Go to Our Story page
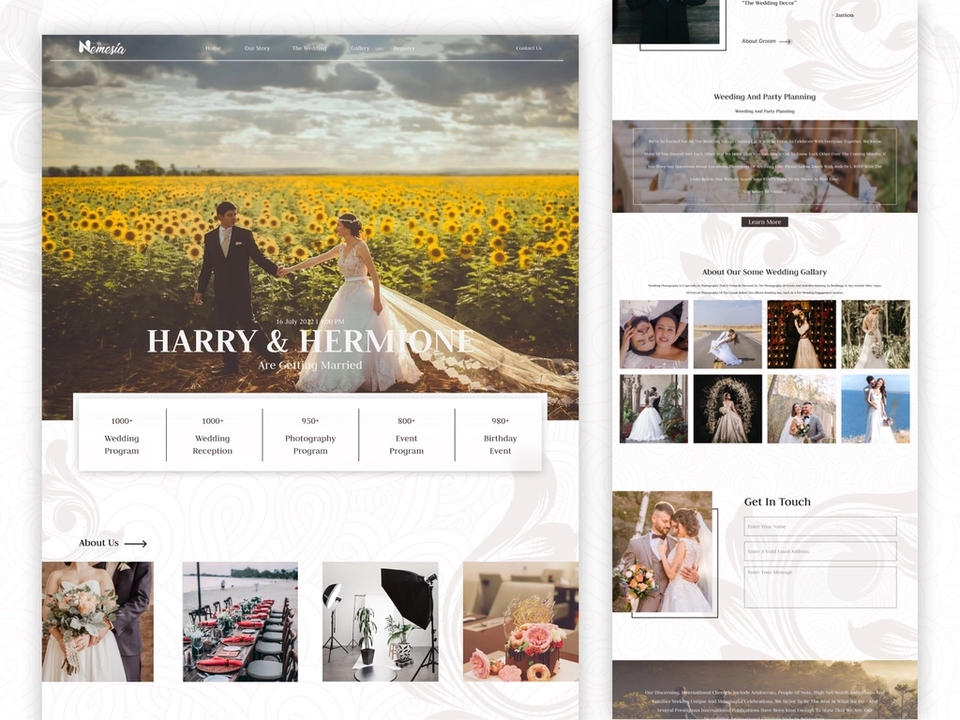Image resolution: width=960 pixels, height=720 pixels. 257,48
